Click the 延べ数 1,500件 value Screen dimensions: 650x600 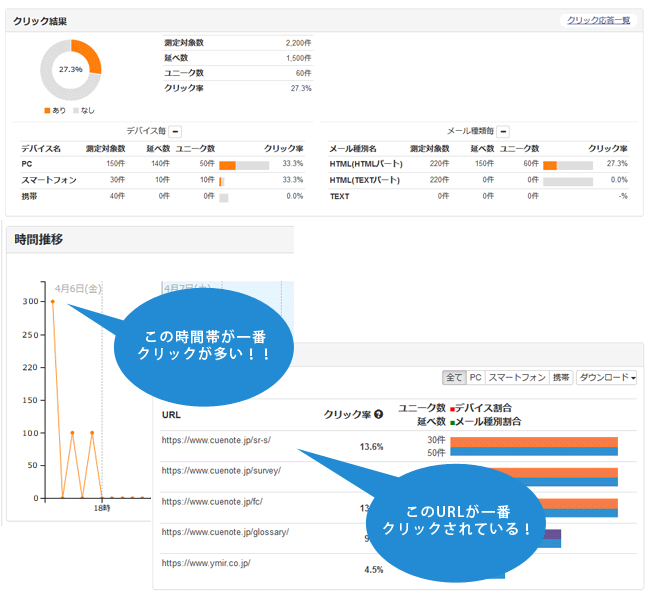pyautogui.click(x=298, y=58)
